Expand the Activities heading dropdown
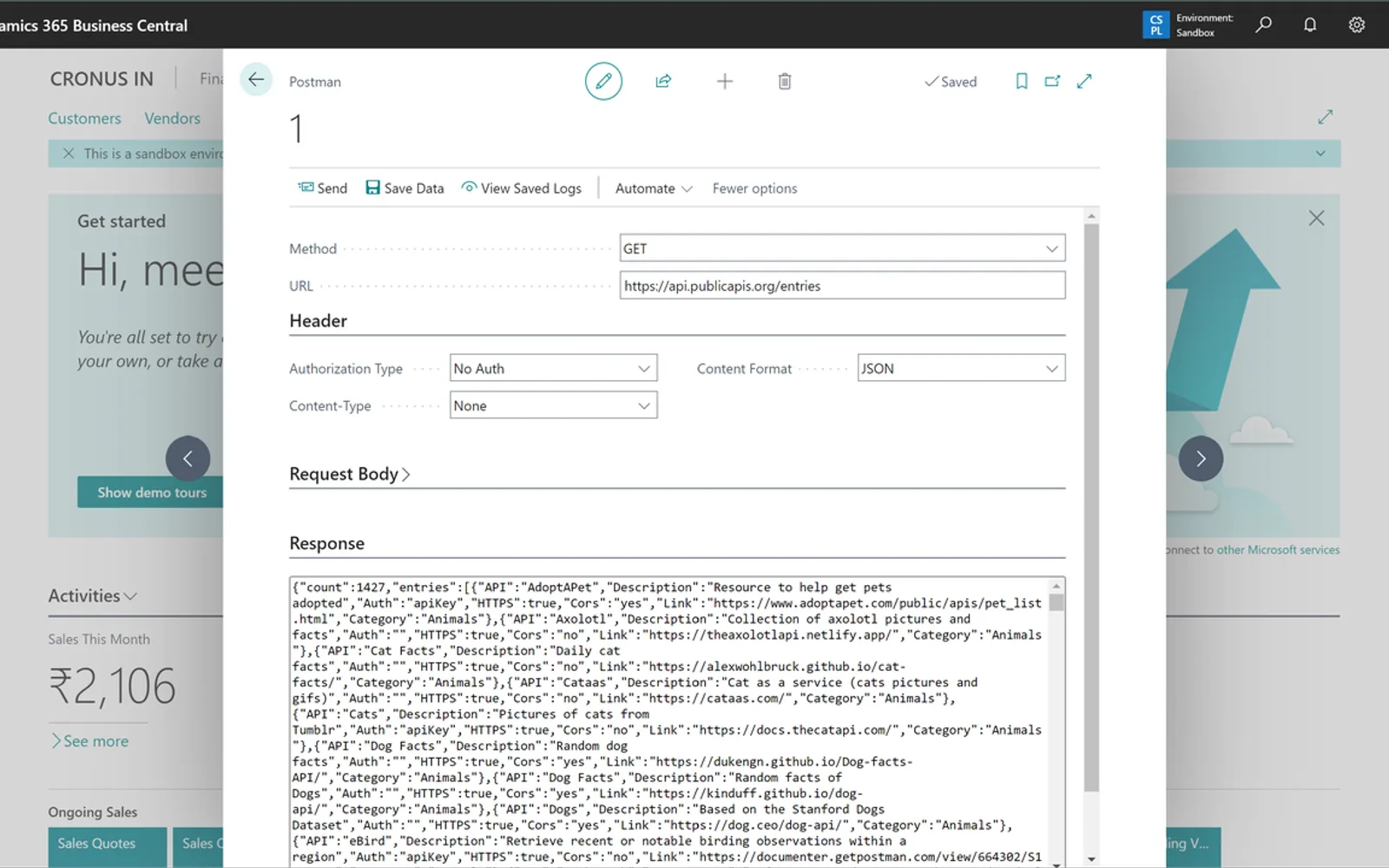Image resolution: width=1389 pixels, height=868 pixels. [93, 596]
